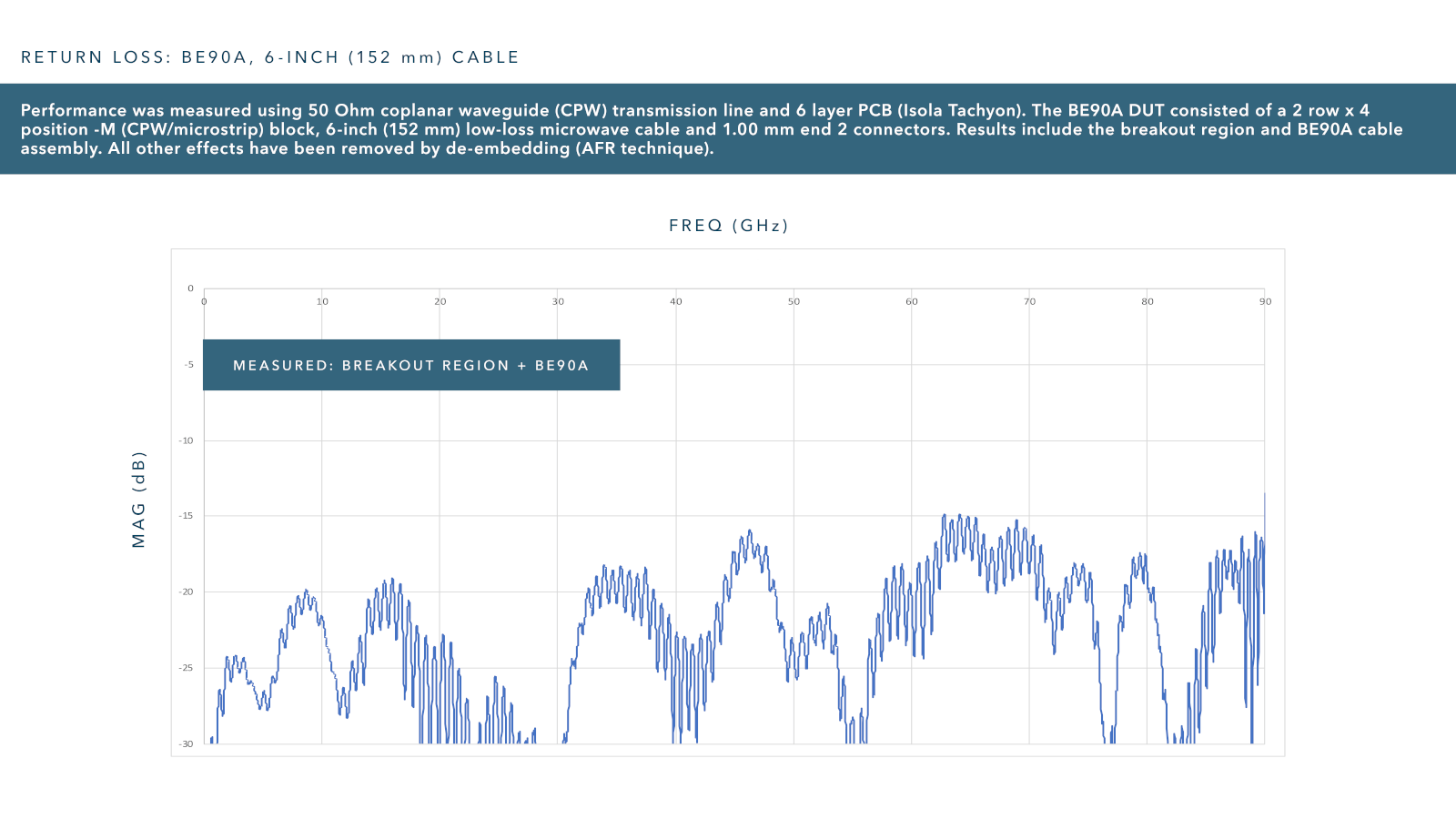
Task: Click the -5 dB magnitude label
Action: [x=188, y=366]
